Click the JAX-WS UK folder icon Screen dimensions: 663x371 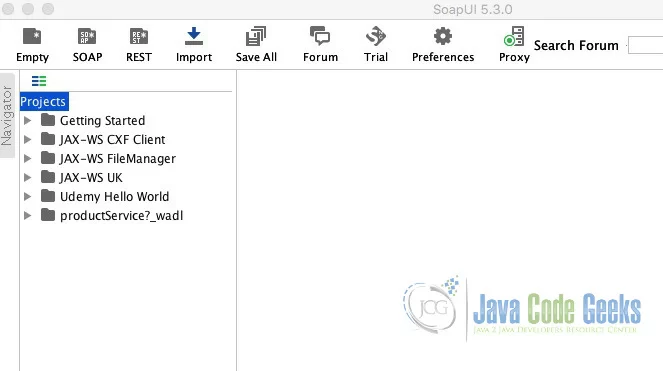tap(48, 177)
